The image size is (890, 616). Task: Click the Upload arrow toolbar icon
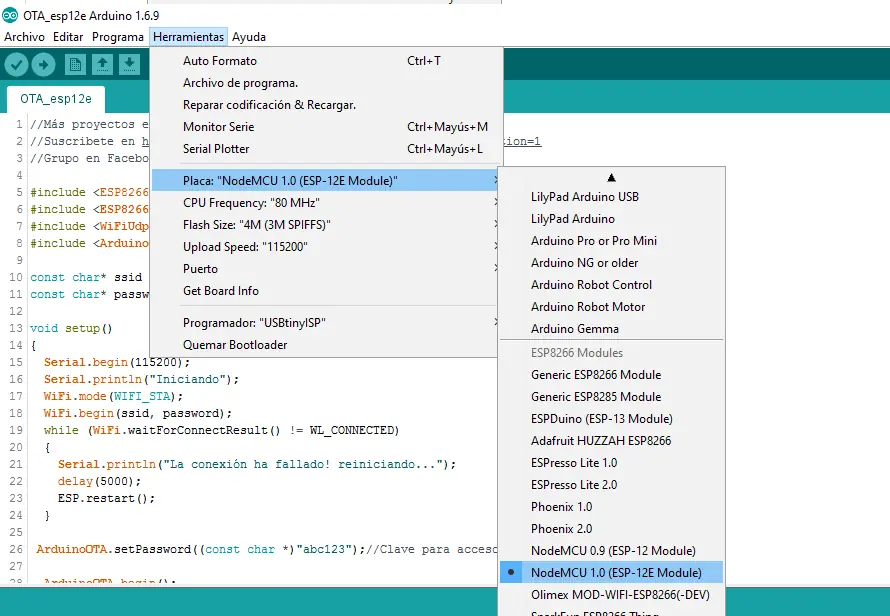click(x=44, y=64)
